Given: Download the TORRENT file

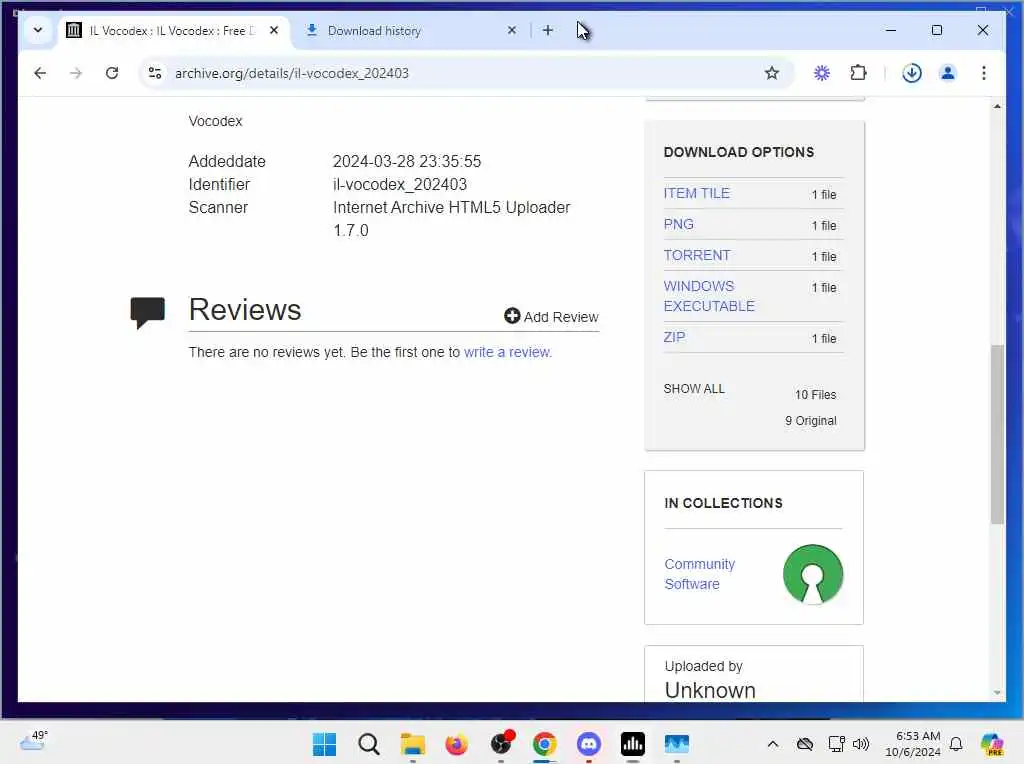Looking at the screenshot, I should tap(697, 255).
